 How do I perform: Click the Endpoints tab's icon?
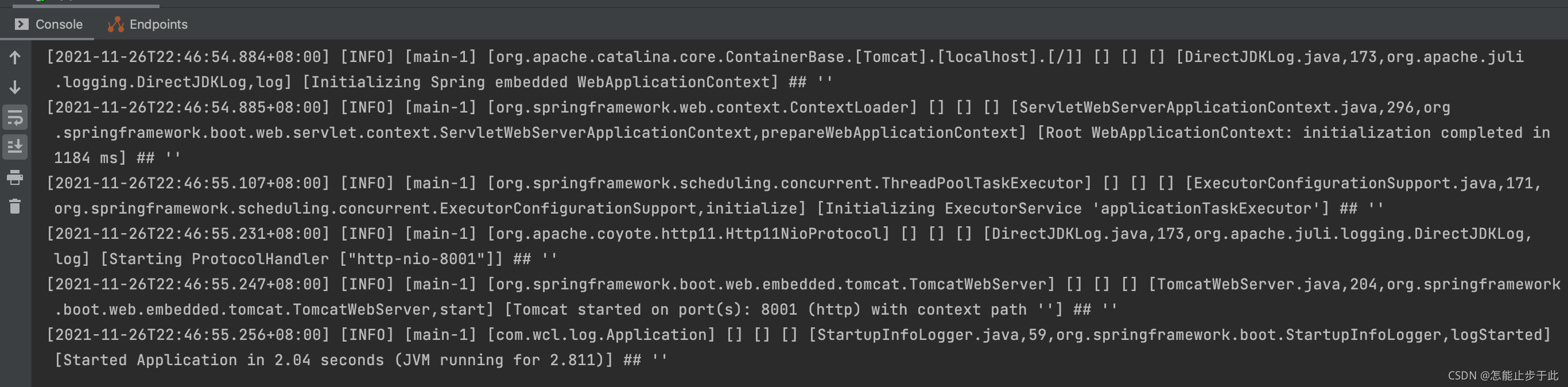tap(116, 24)
